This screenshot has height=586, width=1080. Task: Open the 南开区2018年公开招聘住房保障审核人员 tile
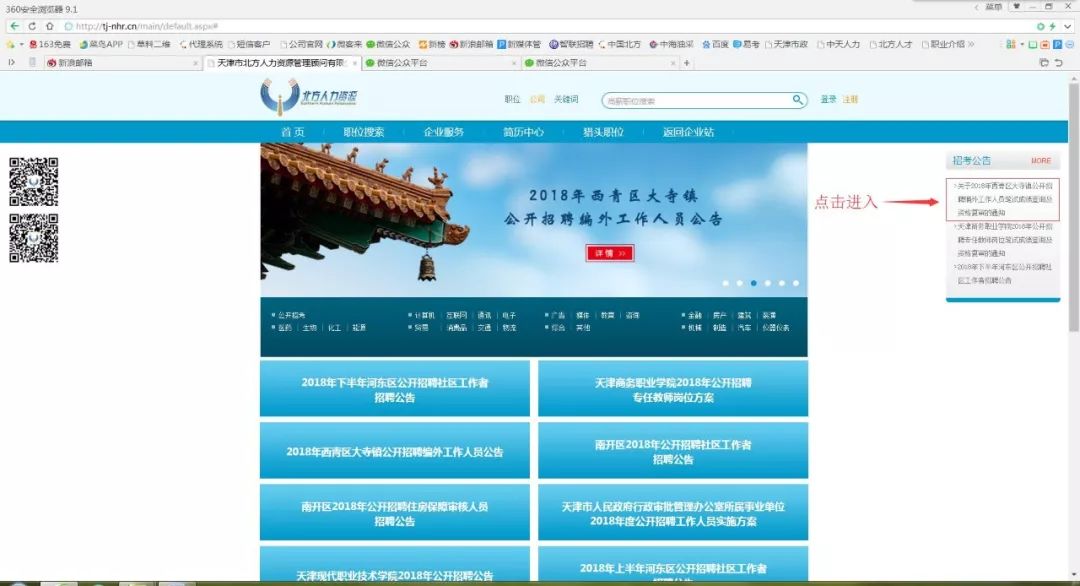(x=395, y=514)
